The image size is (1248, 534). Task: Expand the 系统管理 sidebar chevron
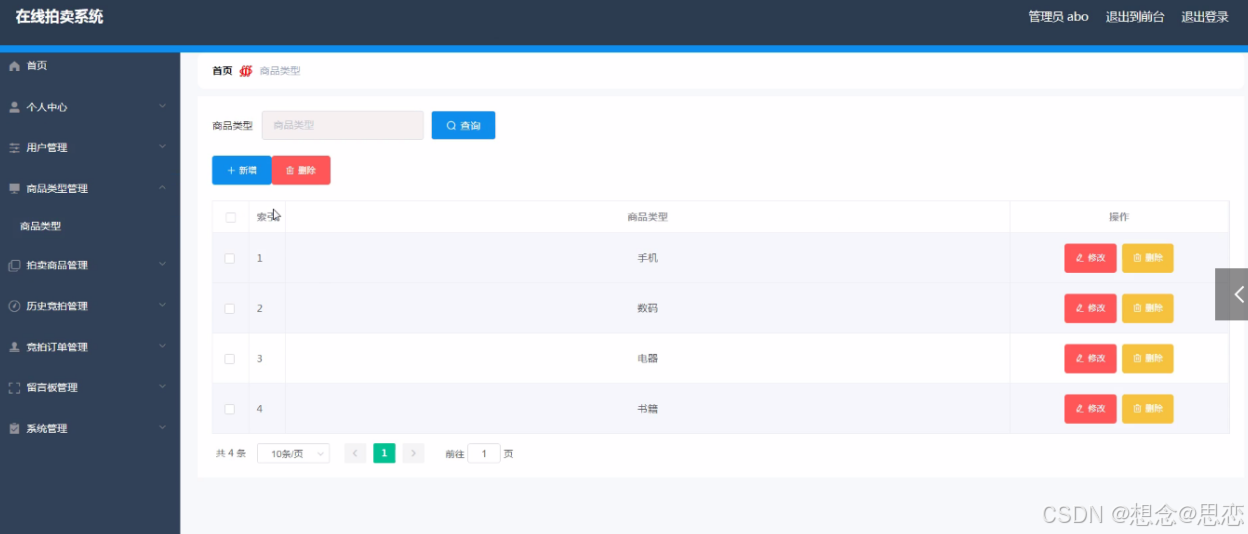coord(162,428)
